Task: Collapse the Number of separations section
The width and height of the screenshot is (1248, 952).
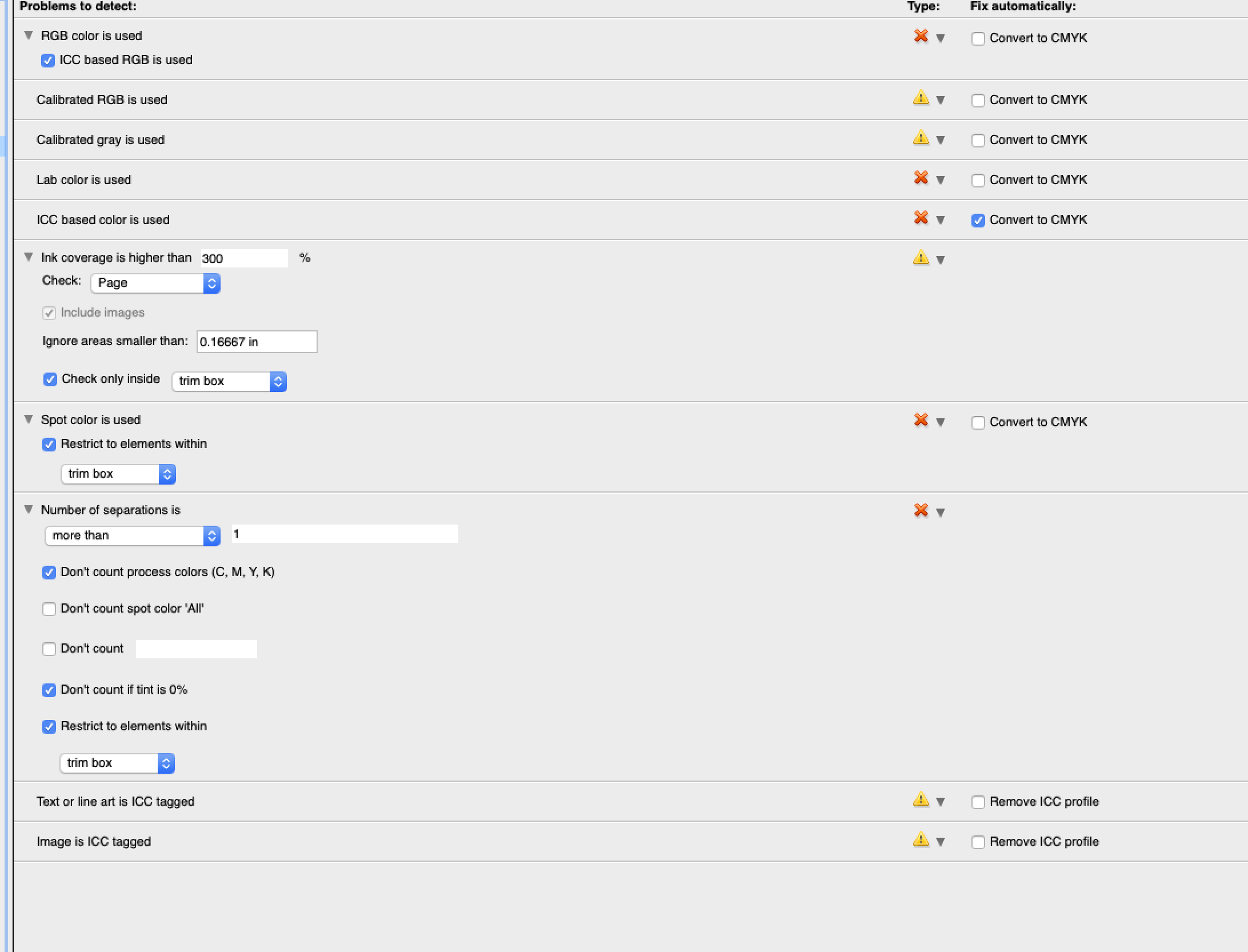Action: click(29, 510)
